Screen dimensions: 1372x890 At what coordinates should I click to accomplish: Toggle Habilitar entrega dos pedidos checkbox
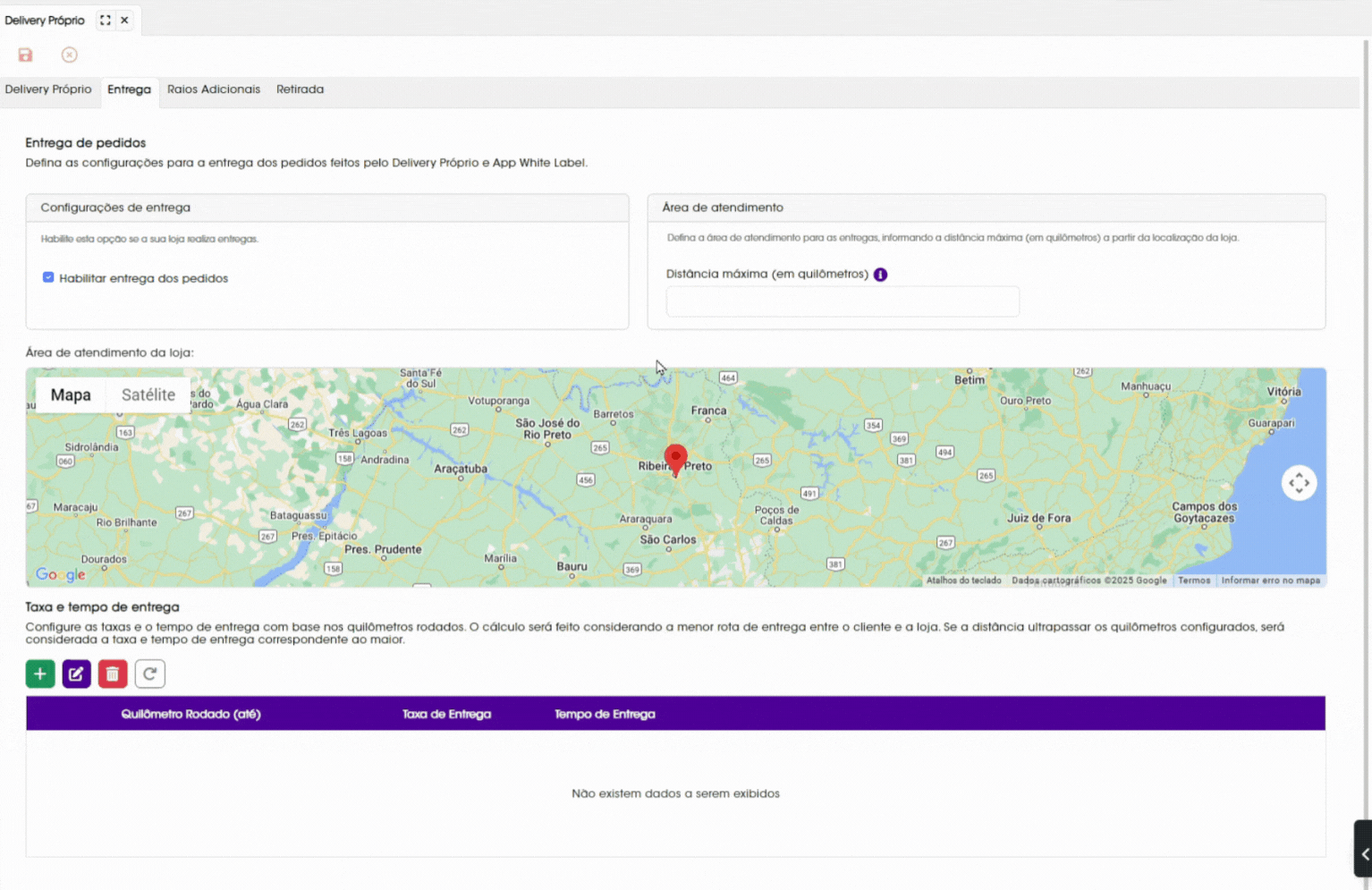click(x=48, y=277)
